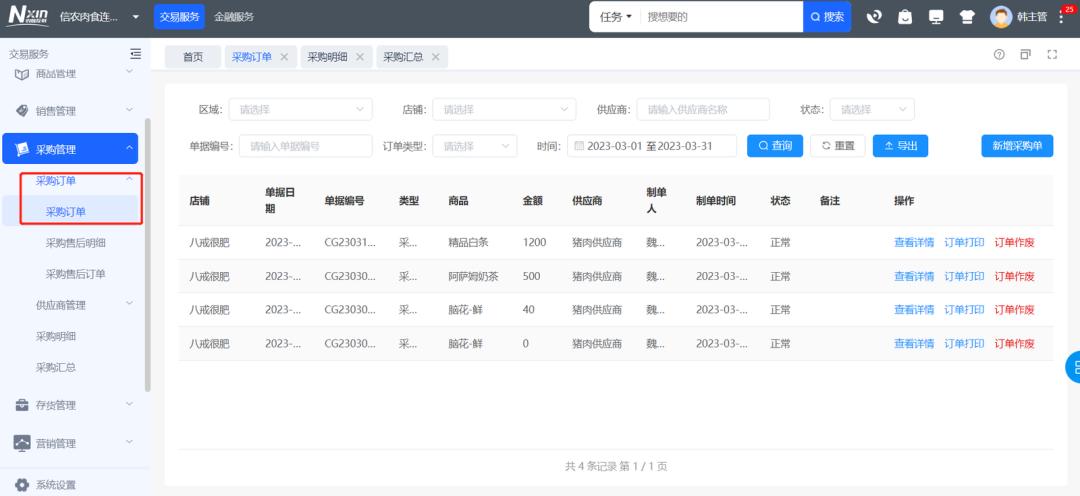Open the 店铺 select dropdown

click(504, 110)
